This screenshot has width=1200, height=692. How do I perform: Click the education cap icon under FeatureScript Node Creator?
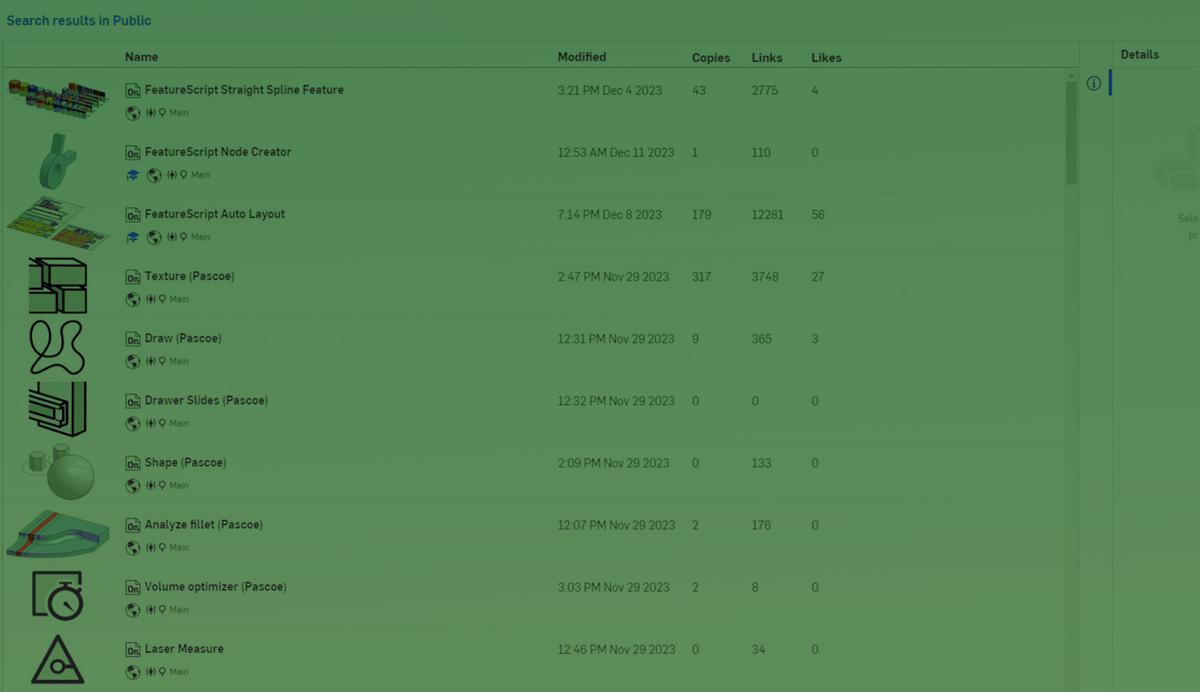(x=132, y=176)
